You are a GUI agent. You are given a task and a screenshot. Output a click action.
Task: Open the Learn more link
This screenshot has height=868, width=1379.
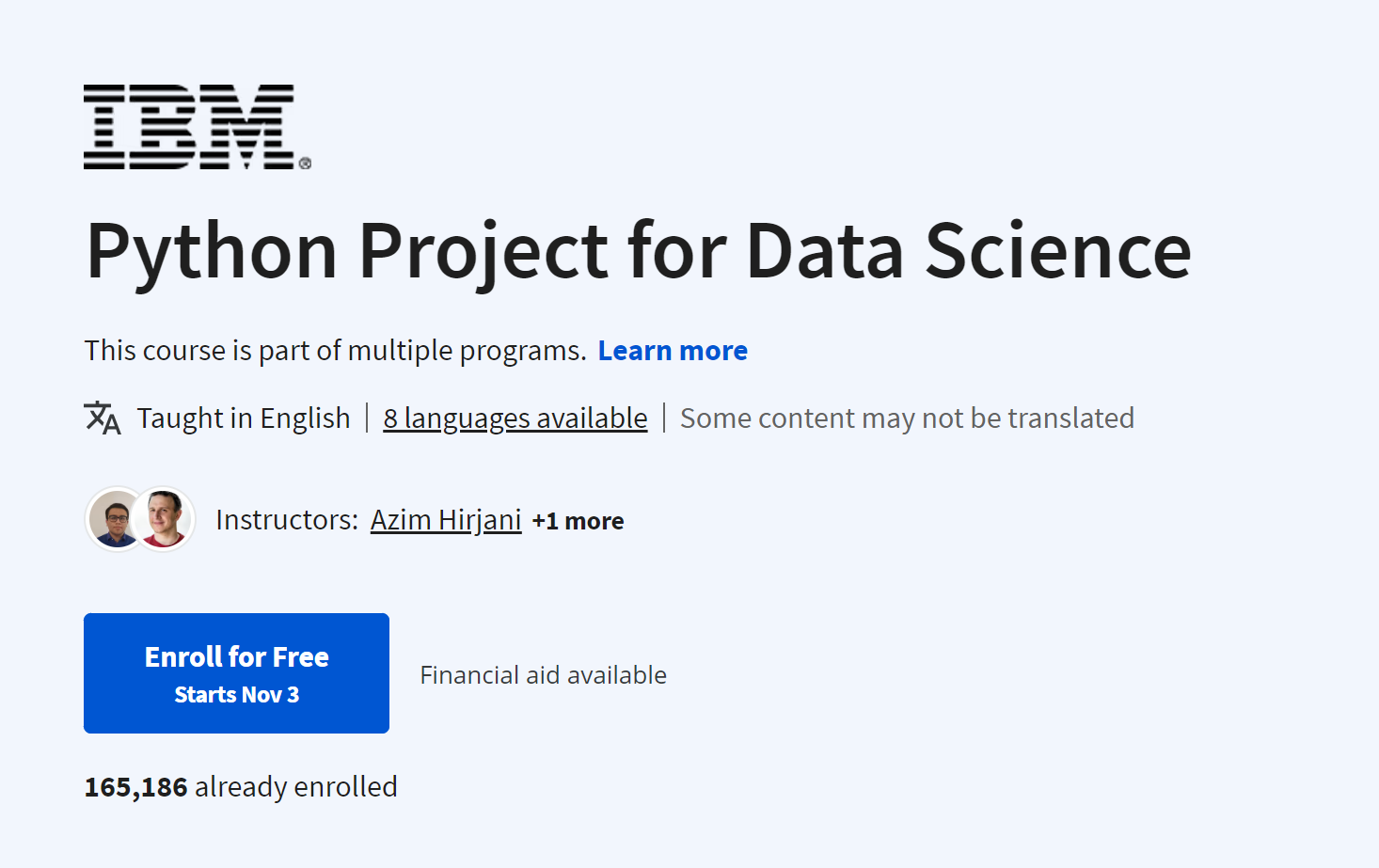673,351
